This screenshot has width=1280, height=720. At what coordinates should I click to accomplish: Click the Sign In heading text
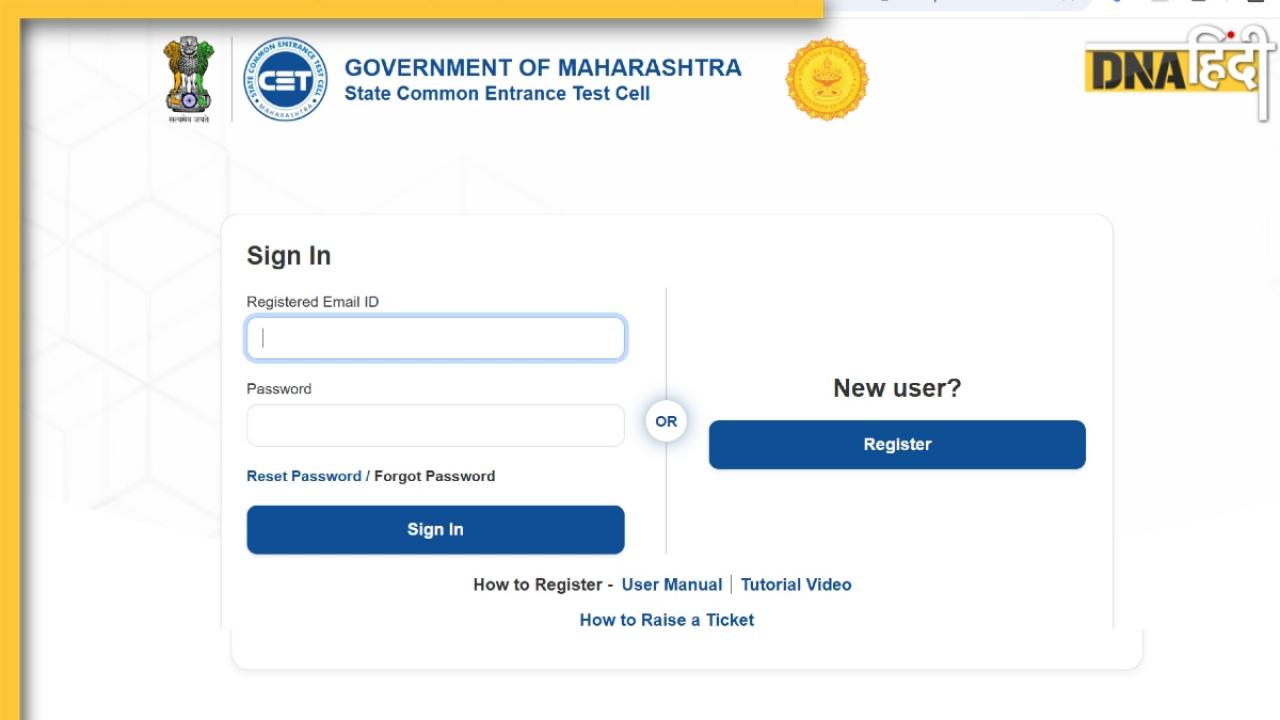click(289, 256)
